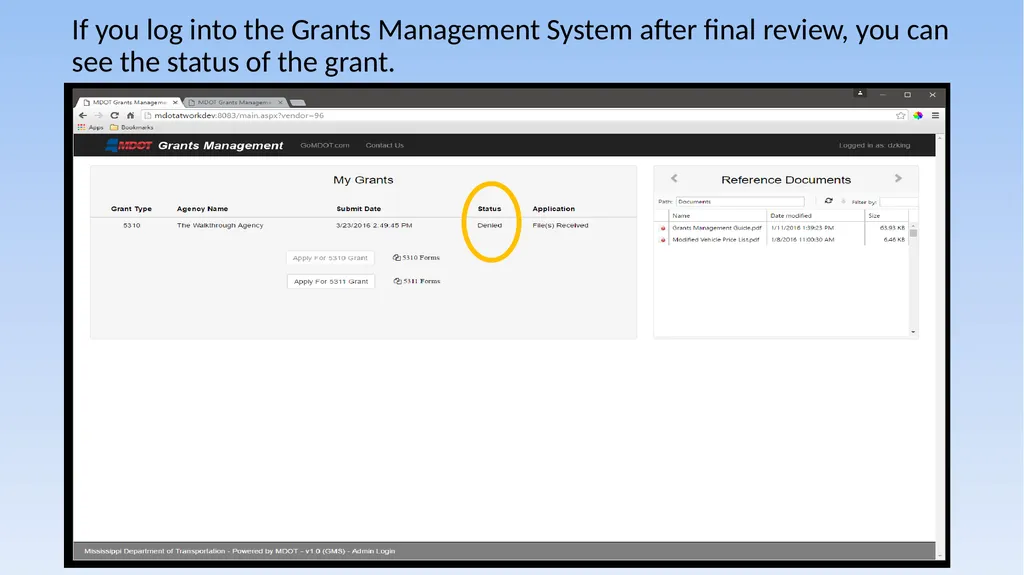The image size is (1024, 575).
Task: Open the Bookmarks folder in the bookmarks bar
Action: (131, 127)
